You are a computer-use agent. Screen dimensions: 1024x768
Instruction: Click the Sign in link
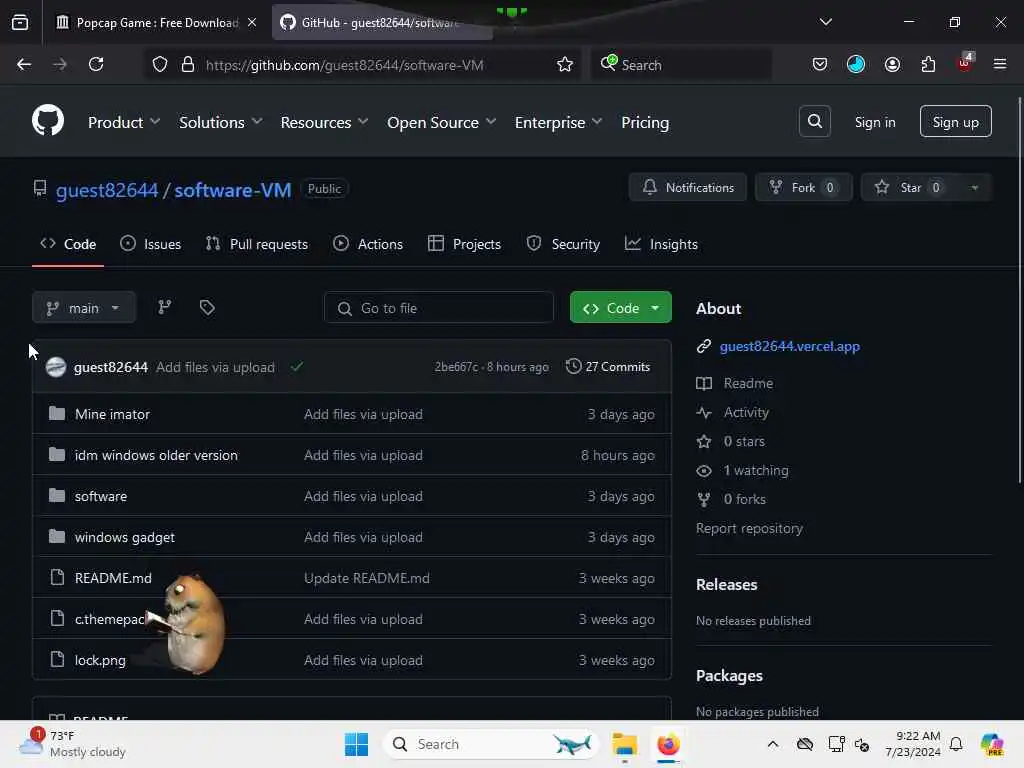point(874,122)
